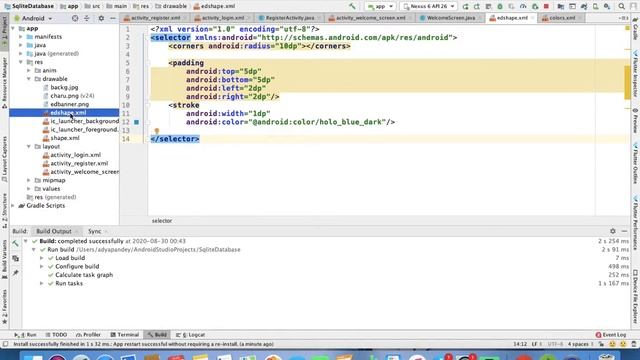Switch to colors.xml editor tab
The width and height of the screenshot is (640, 360).
[562, 18]
